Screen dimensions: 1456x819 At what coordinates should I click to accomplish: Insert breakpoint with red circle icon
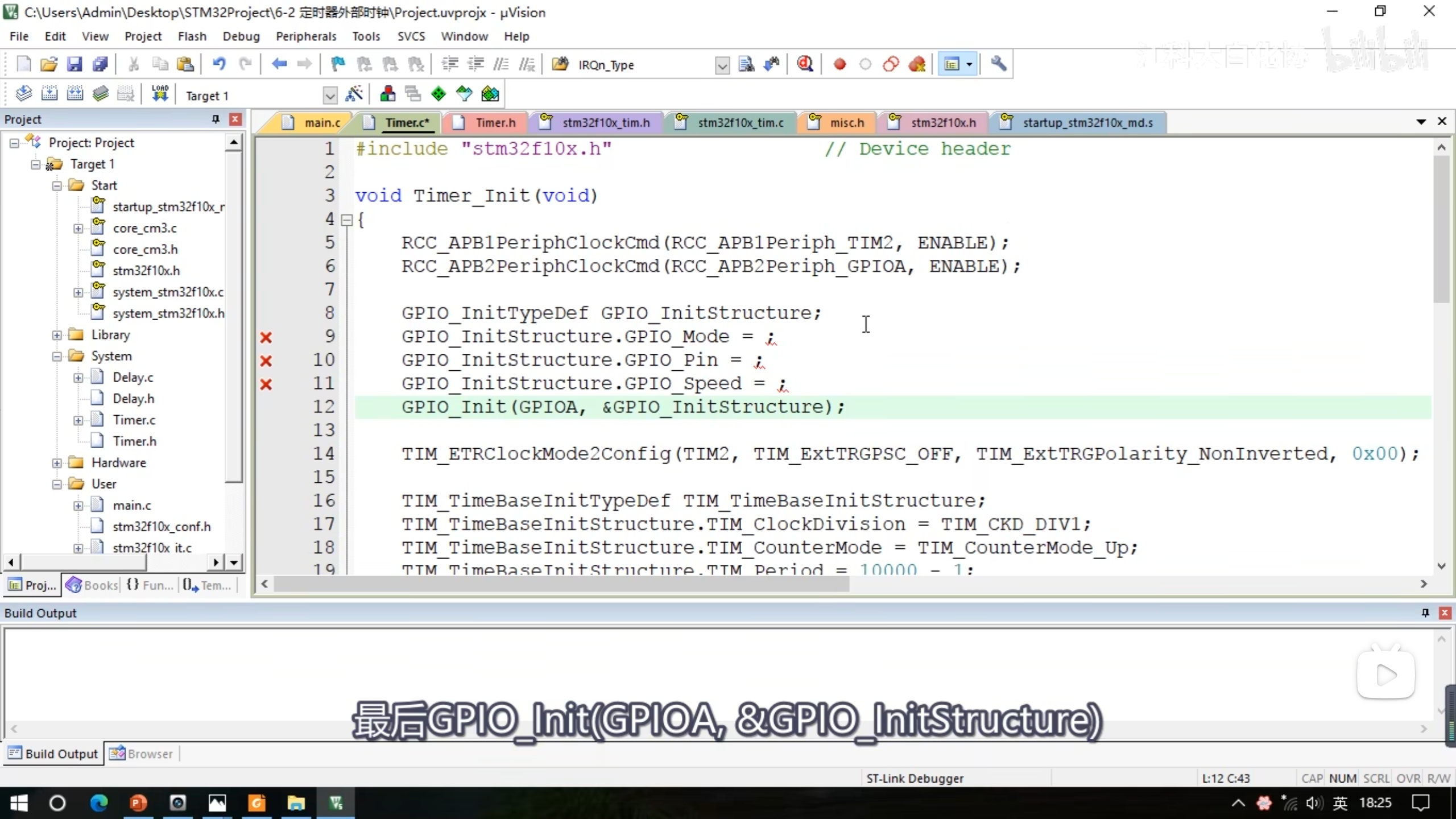(x=839, y=64)
